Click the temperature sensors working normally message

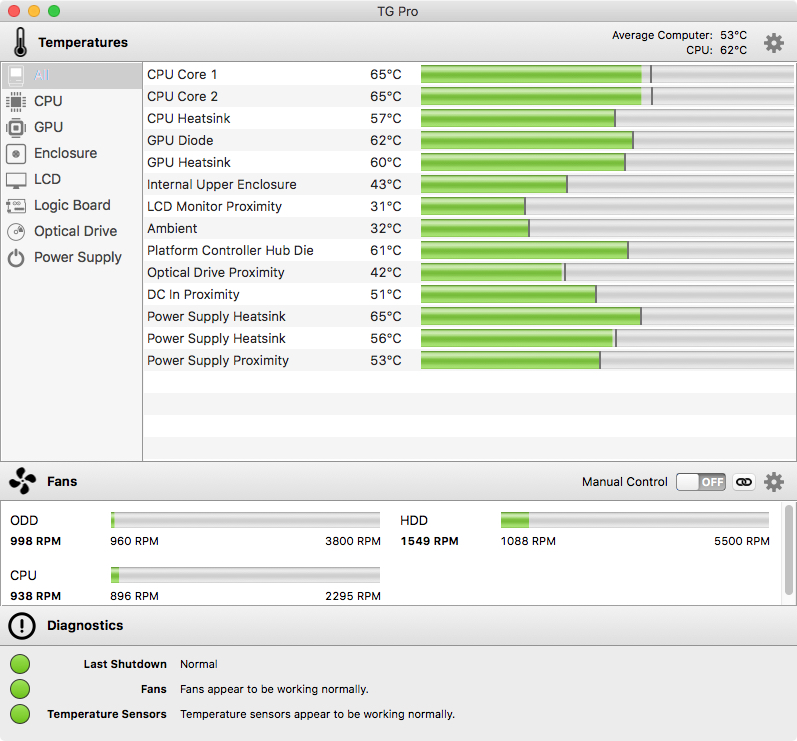coord(317,714)
